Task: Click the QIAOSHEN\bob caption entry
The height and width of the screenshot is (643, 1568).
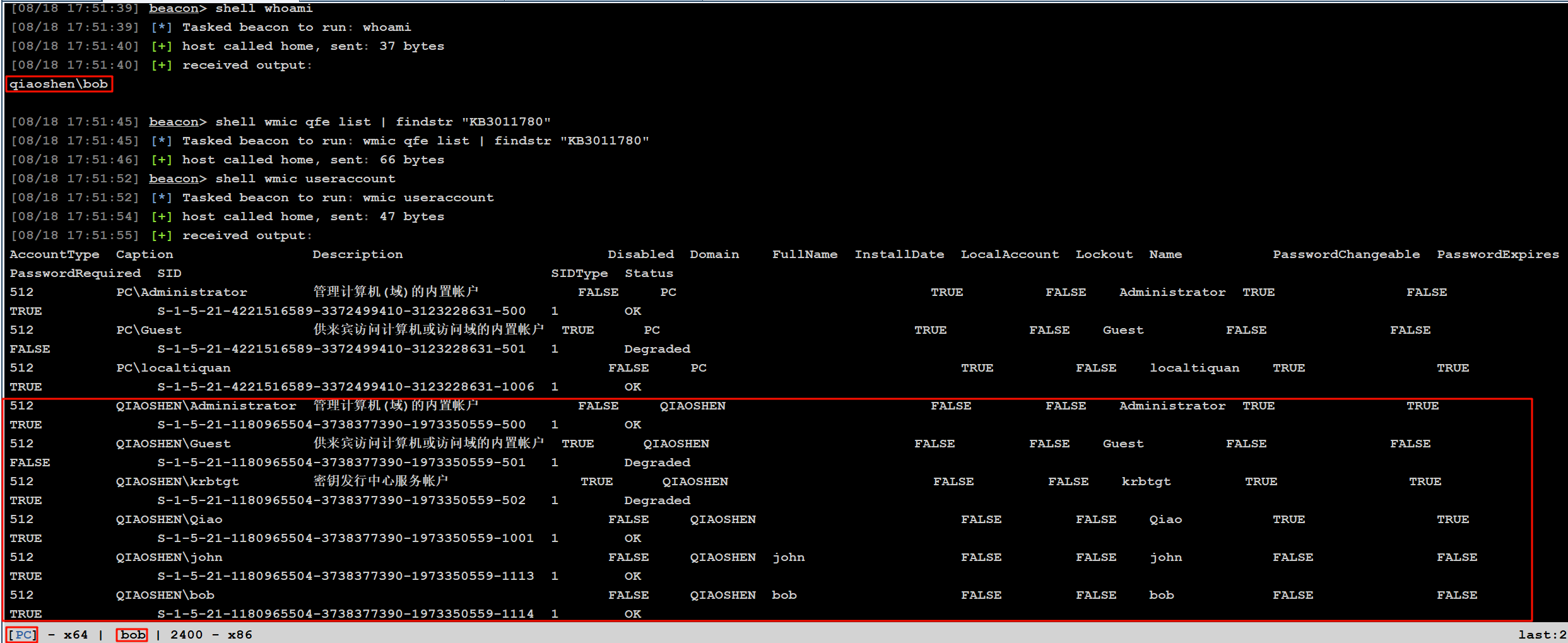Action: click(x=165, y=595)
